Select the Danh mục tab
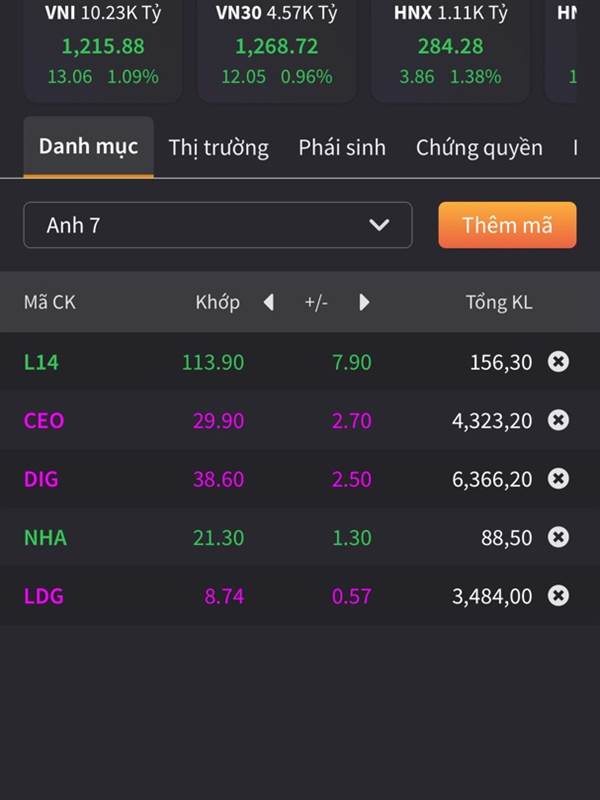The image size is (600, 800). pos(88,147)
